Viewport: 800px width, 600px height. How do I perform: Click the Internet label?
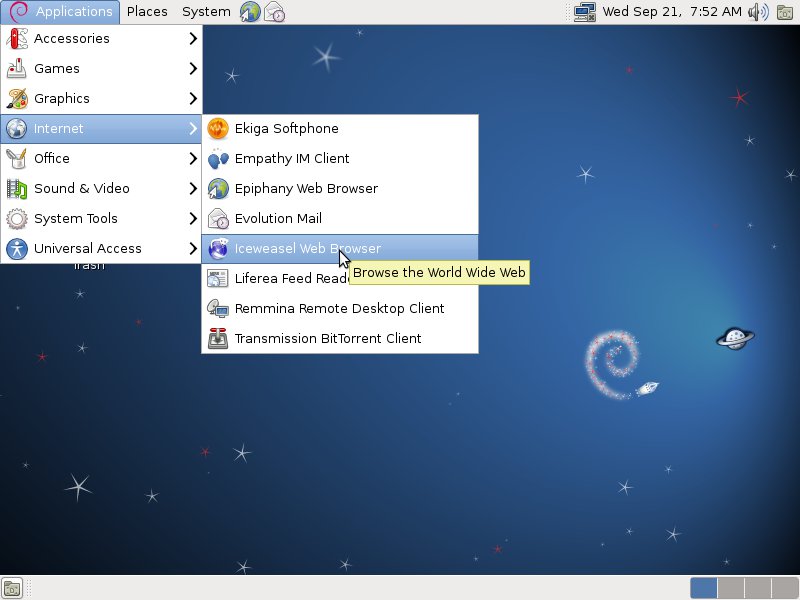[58, 129]
